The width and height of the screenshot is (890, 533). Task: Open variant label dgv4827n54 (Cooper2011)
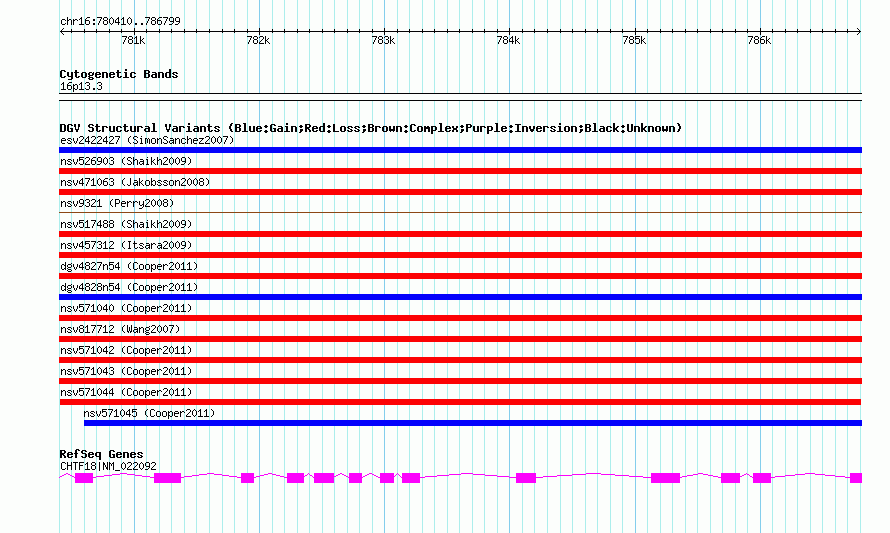[x=129, y=266]
